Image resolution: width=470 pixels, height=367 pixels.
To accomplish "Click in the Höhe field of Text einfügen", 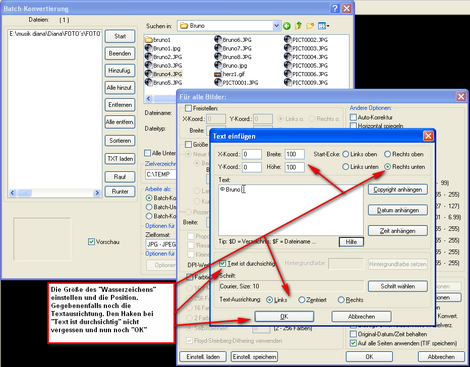I will pos(294,167).
